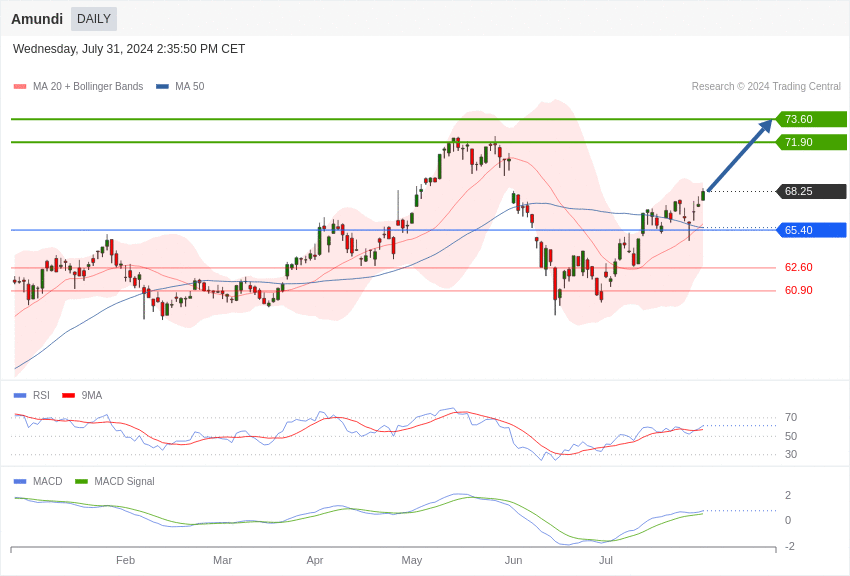This screenshot has height=576, width=850.
Task: Click the red 60.90 support level label
Action: click(798, 290)
